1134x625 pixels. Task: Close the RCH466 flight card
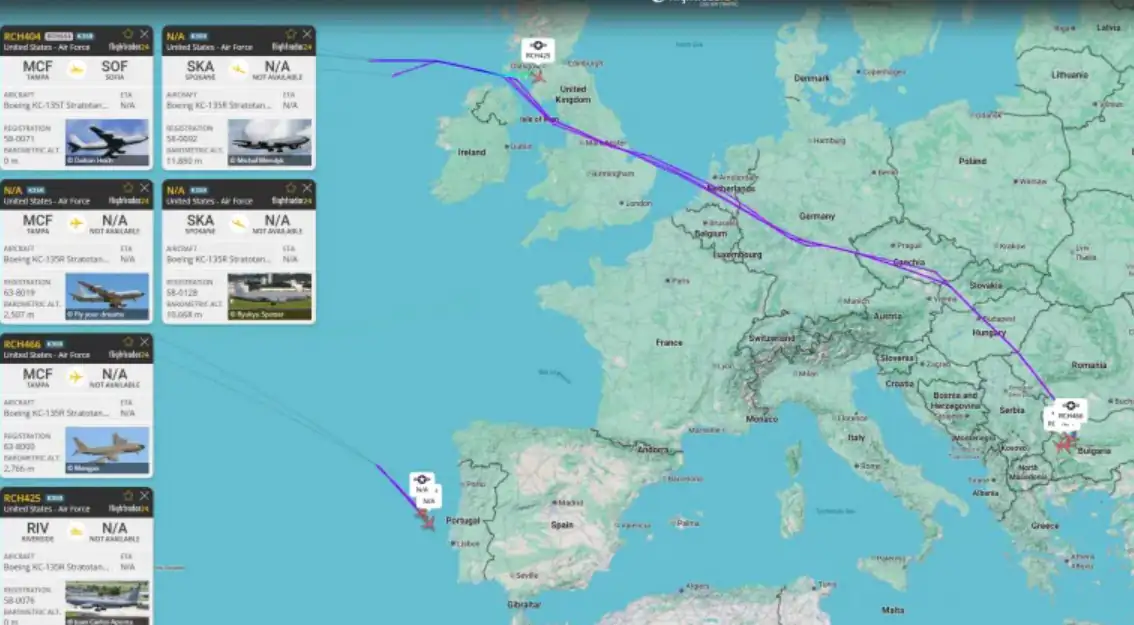pos(145,342)
